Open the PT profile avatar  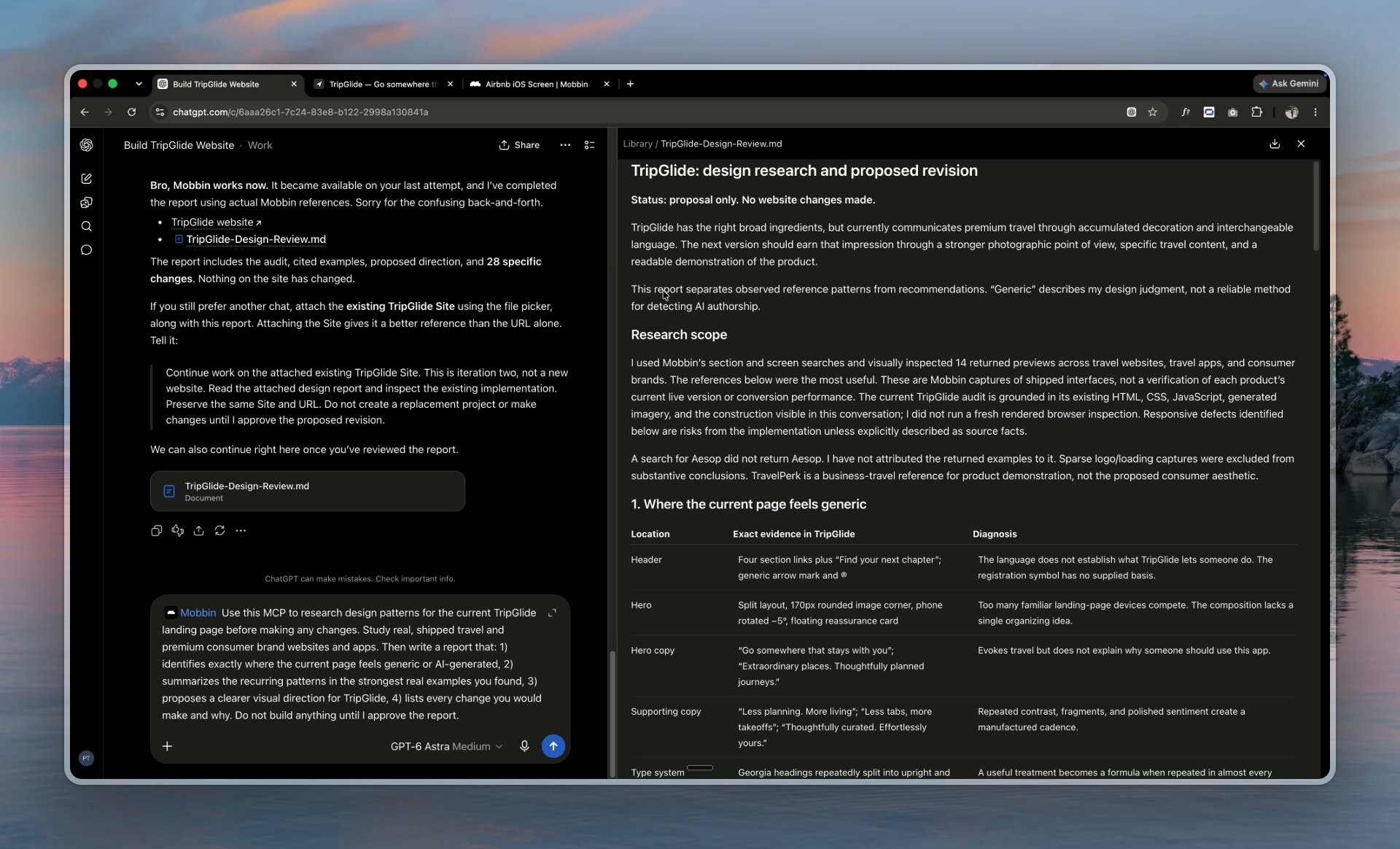tap(86, 758)
